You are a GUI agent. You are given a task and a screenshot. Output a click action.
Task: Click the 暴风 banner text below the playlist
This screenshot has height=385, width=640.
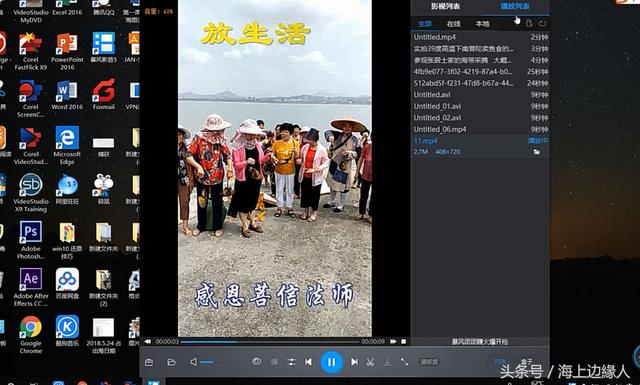(x=480, y=341)
